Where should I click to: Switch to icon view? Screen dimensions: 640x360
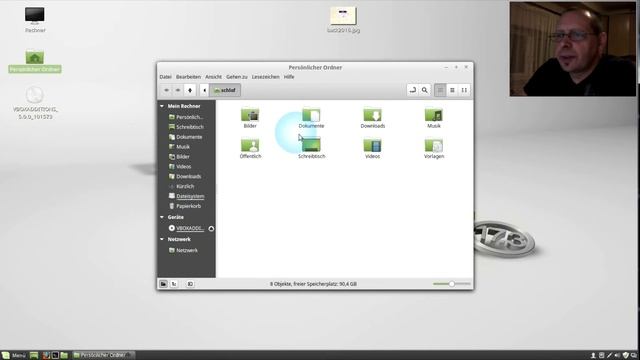pyautogui.click(x=440, y=90)
